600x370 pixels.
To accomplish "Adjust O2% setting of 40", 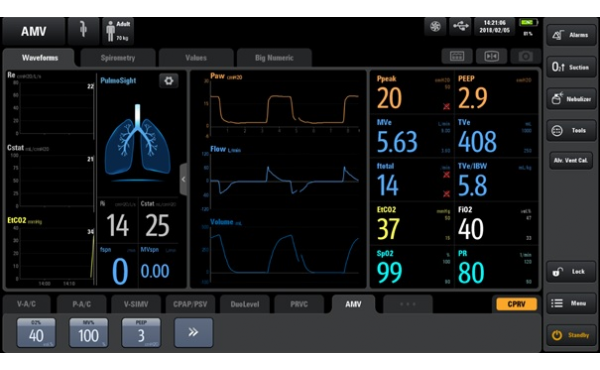I will click(x=36, y=332).
